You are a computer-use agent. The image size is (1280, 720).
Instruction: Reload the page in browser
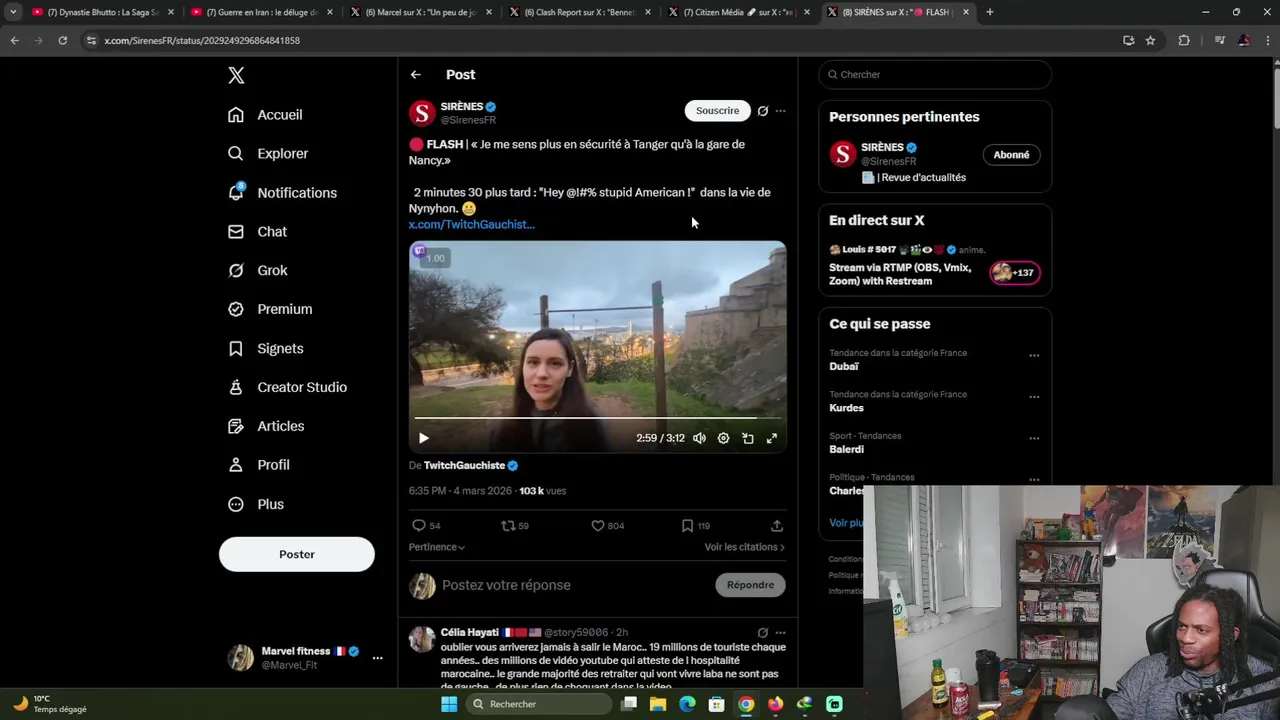pyautogui.click(x=62, y=40)
